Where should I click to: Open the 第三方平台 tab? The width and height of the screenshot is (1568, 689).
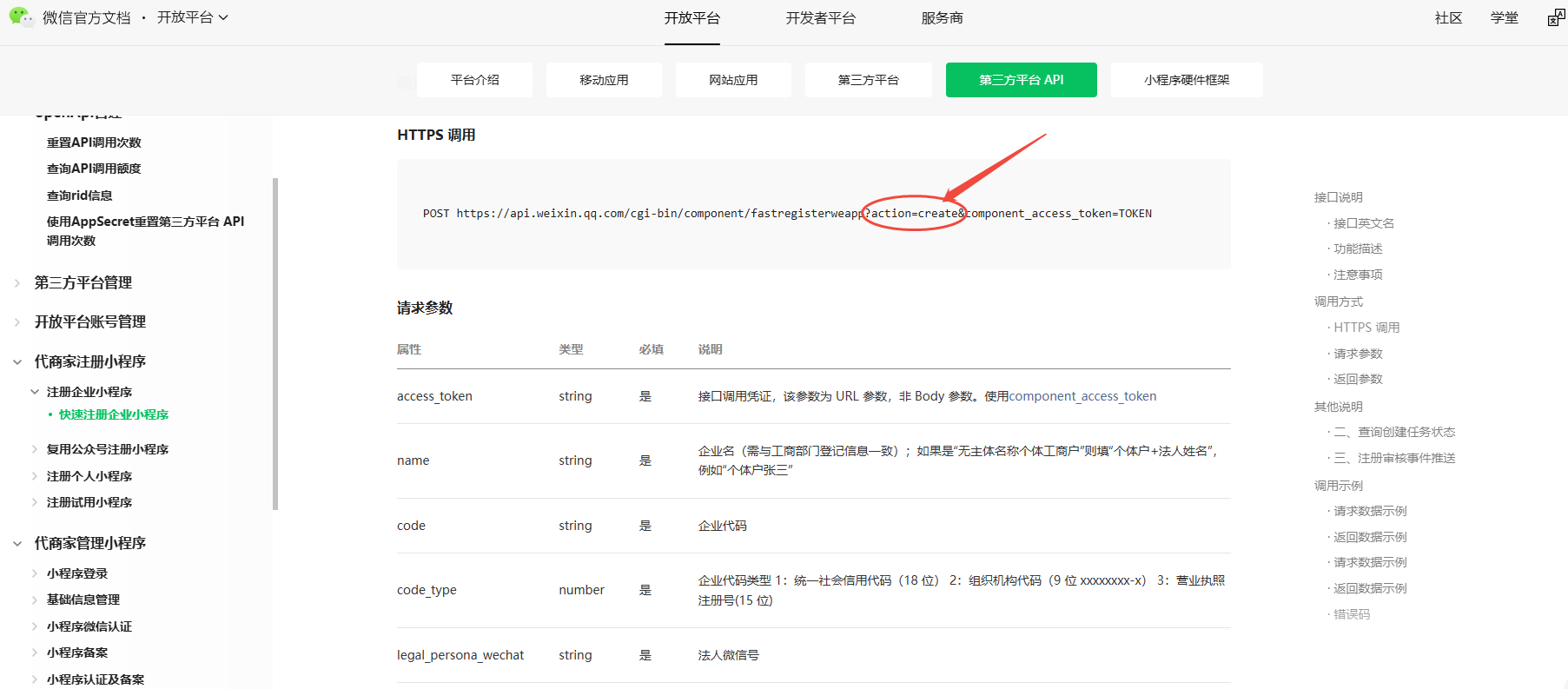point(869,80)
